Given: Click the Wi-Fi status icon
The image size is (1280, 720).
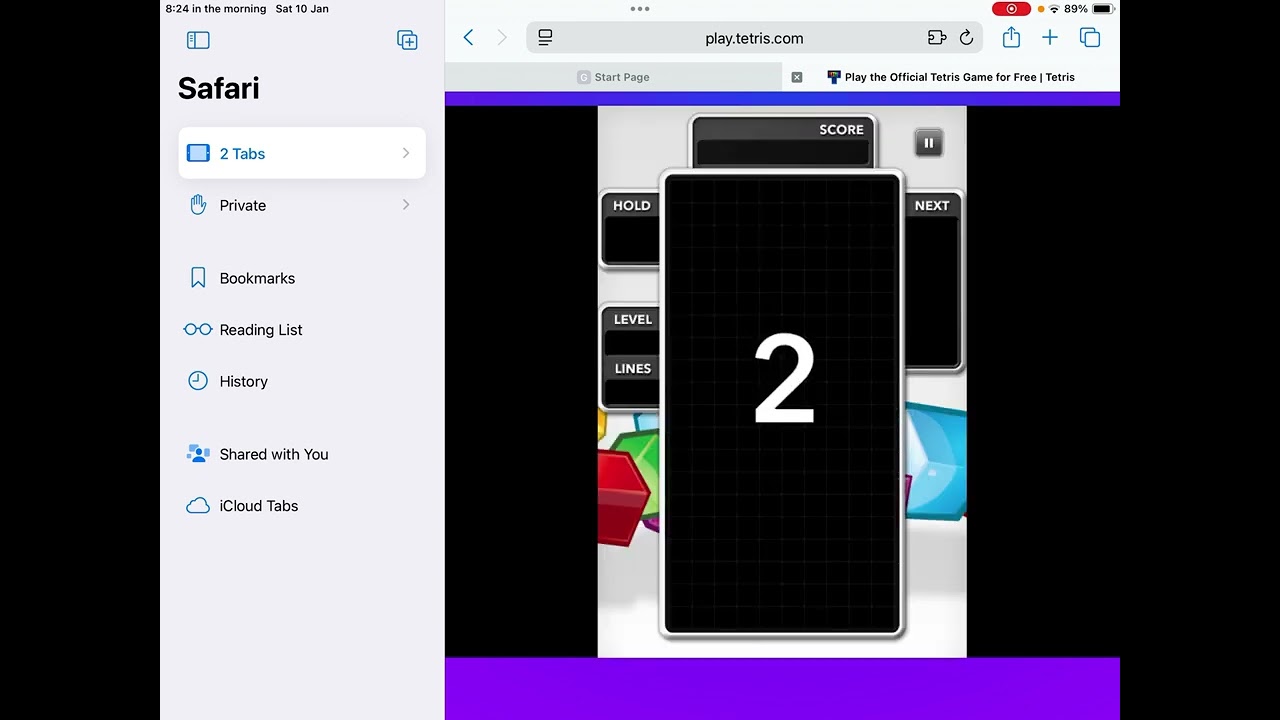Looking at the screenshot, I should coord(1054,9).
